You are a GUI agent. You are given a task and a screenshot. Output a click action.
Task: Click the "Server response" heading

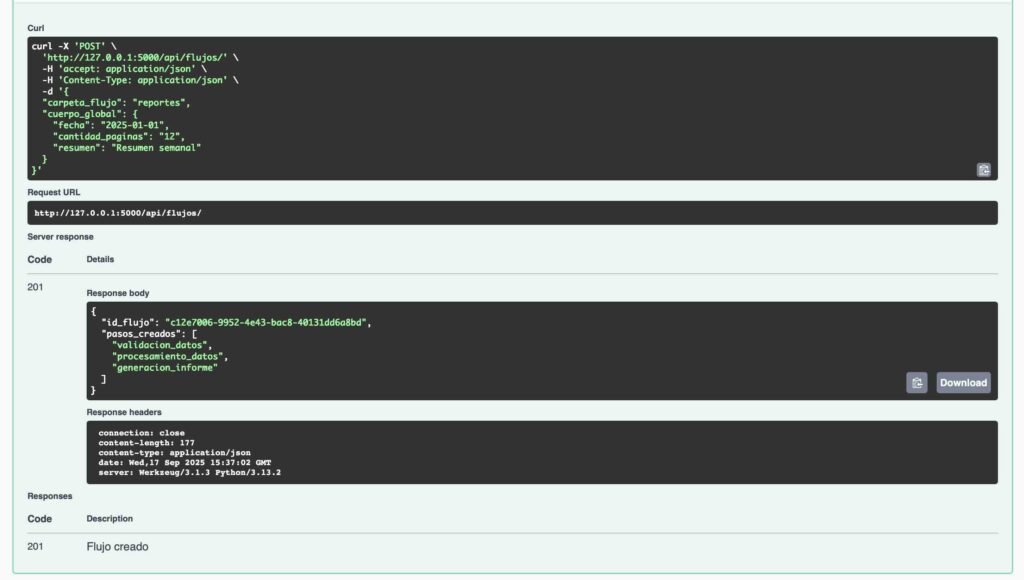(x=60, y=237)
